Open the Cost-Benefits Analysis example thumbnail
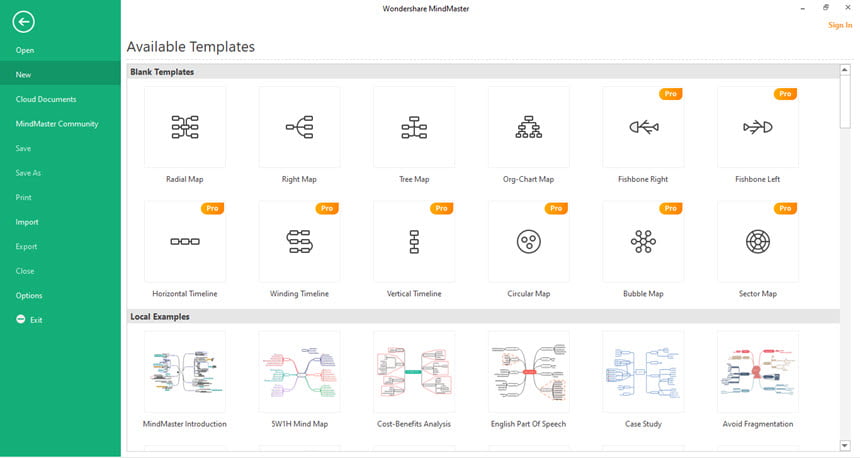 click(414, 371)
